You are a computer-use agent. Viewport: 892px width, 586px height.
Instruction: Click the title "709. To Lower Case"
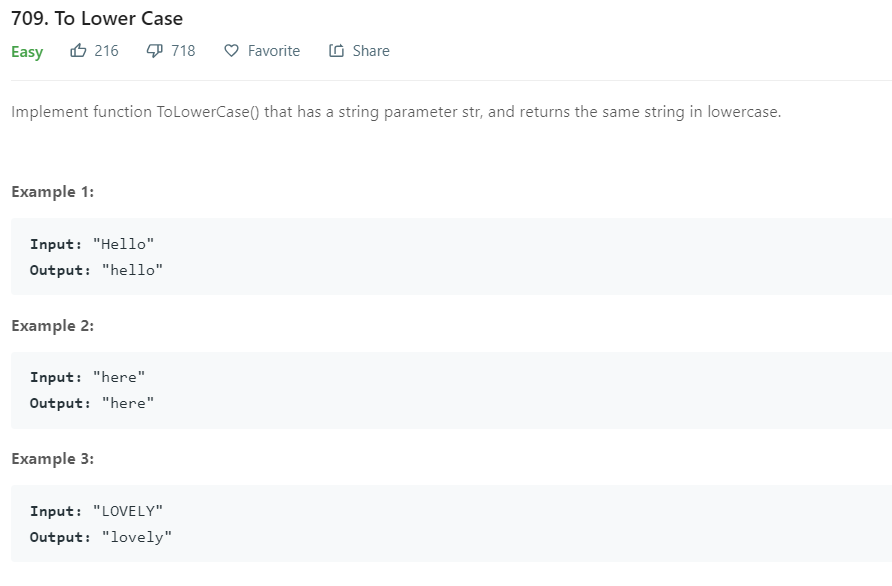[97, 19]
